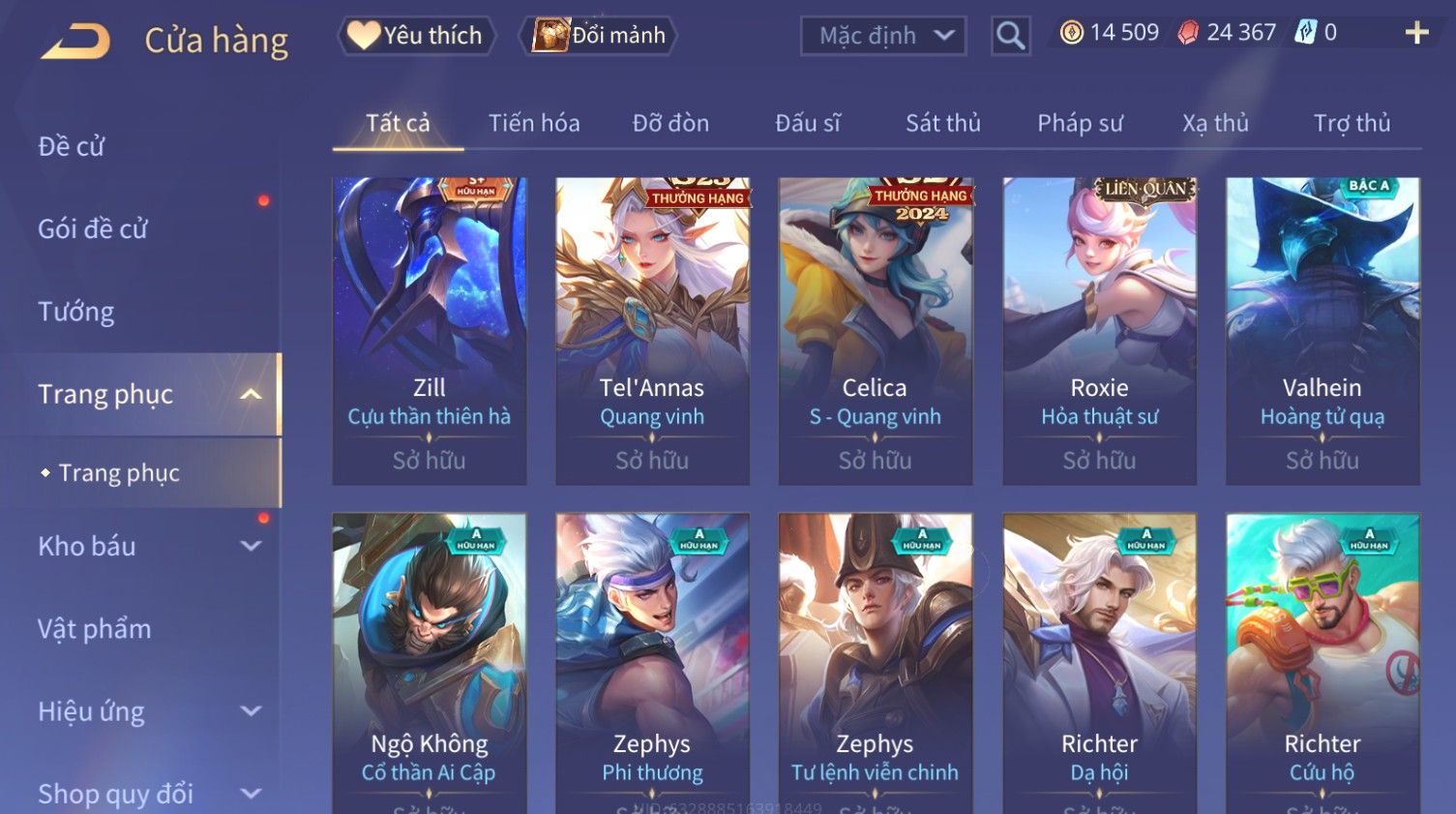Tap the red ruby currency icon

[1187, 33]
